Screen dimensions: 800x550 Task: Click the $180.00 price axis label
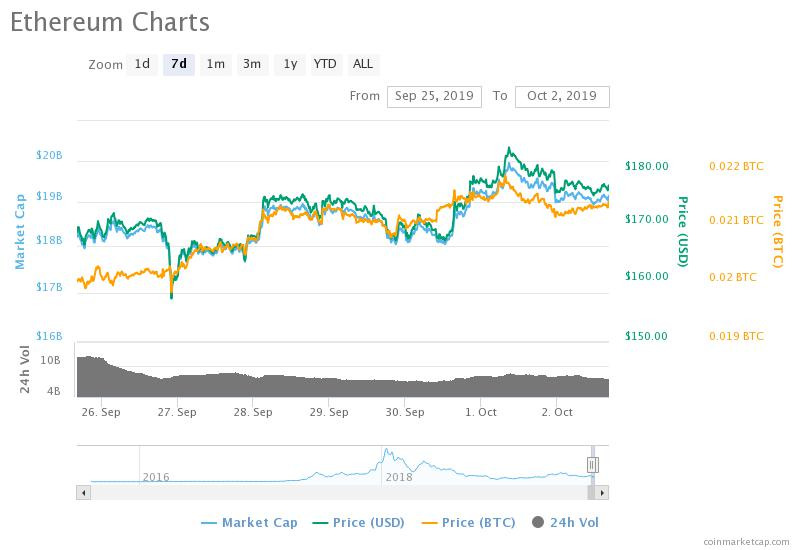point(646,166)
